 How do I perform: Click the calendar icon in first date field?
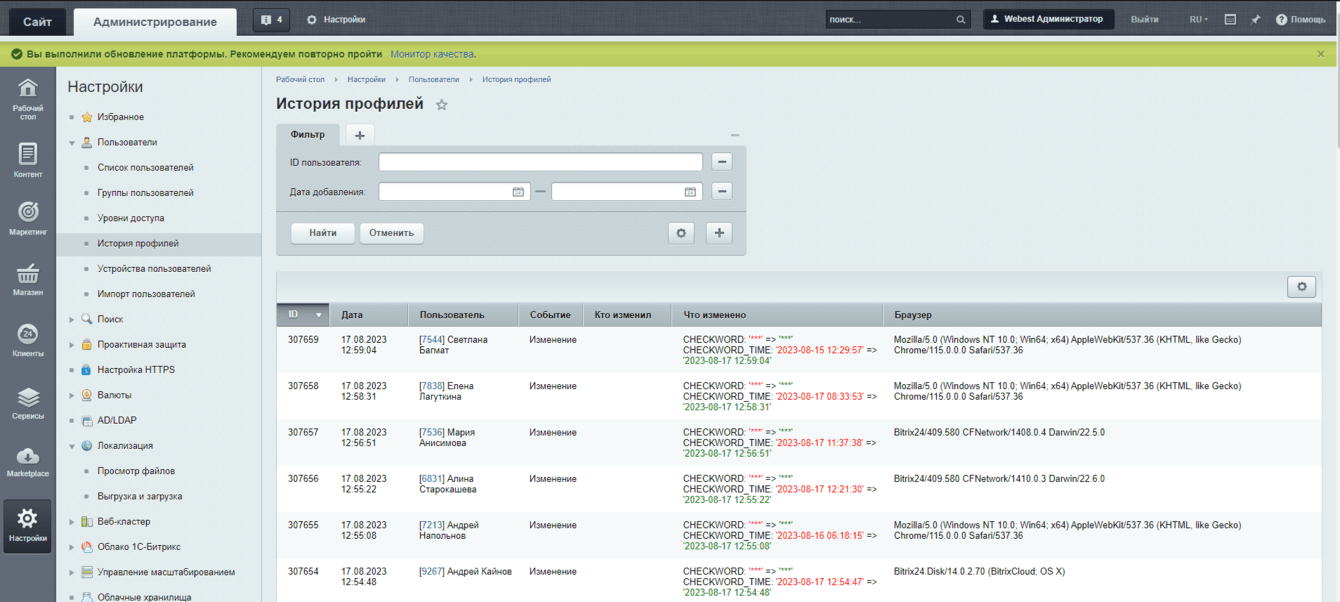(518, 192)
